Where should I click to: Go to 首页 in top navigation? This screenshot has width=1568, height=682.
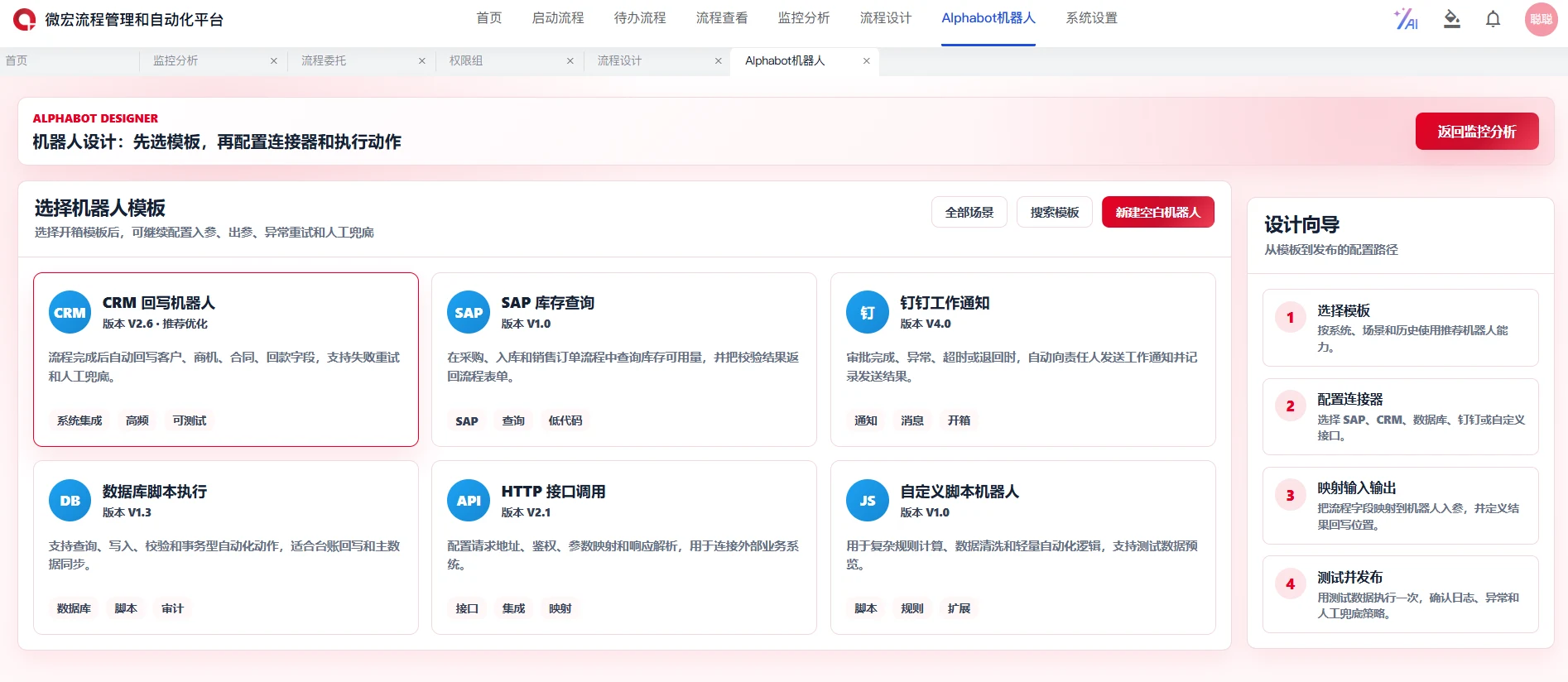point(489,18)
